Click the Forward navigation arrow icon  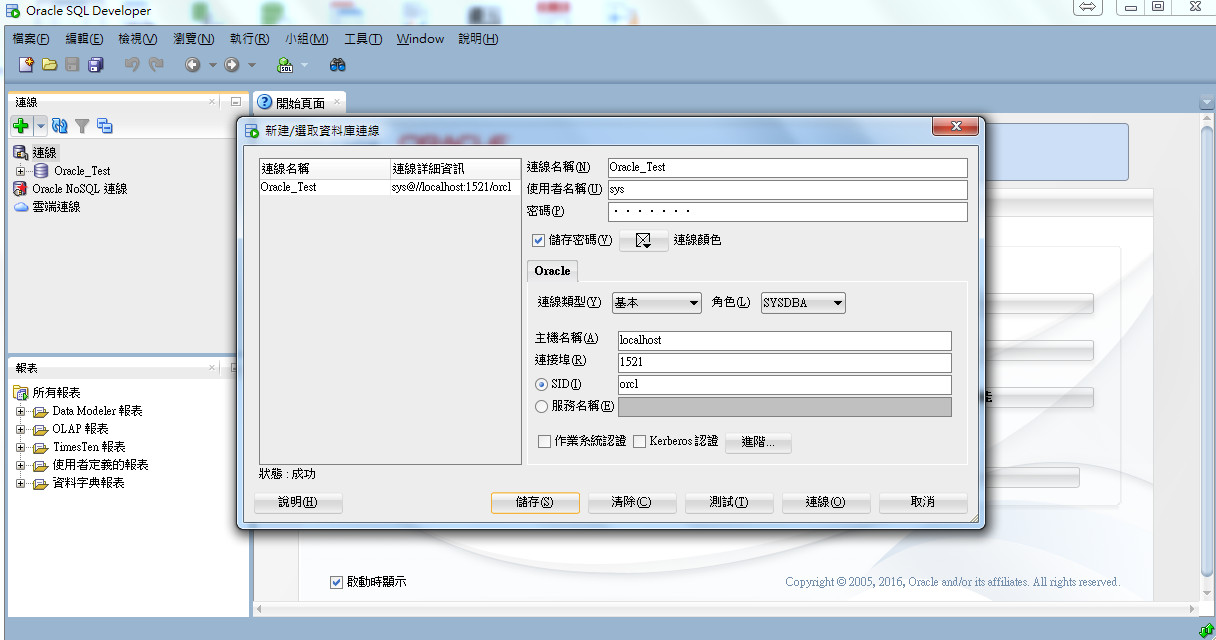[232, 65]
